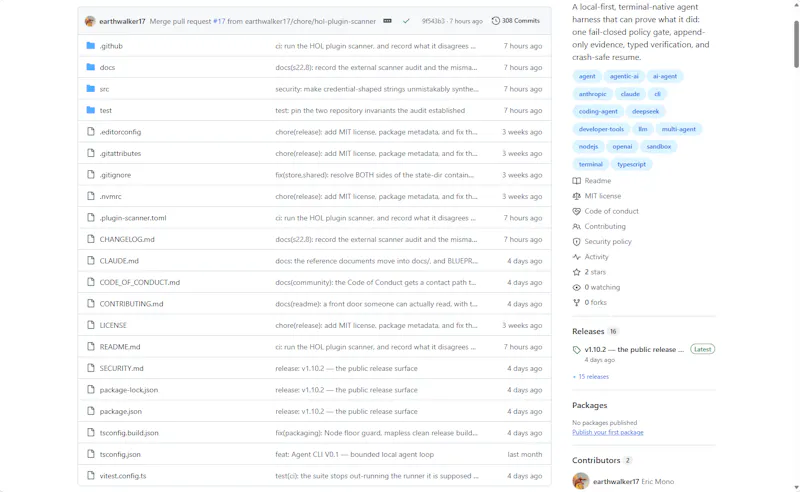
Task: Click the Contributing people icon
Action: (x=577, y=226)
